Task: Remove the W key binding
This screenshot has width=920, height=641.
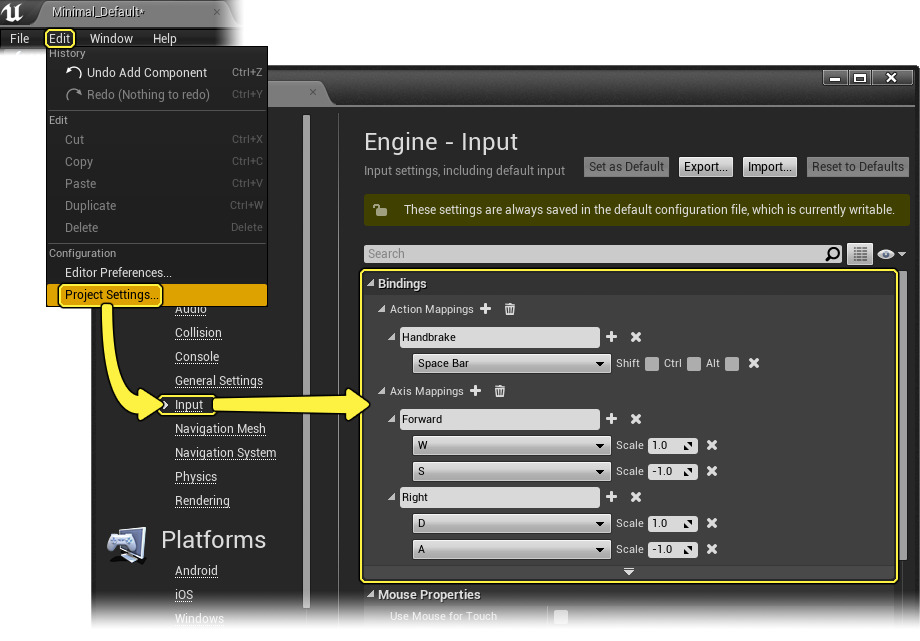Action: click(x=712, y=446)
